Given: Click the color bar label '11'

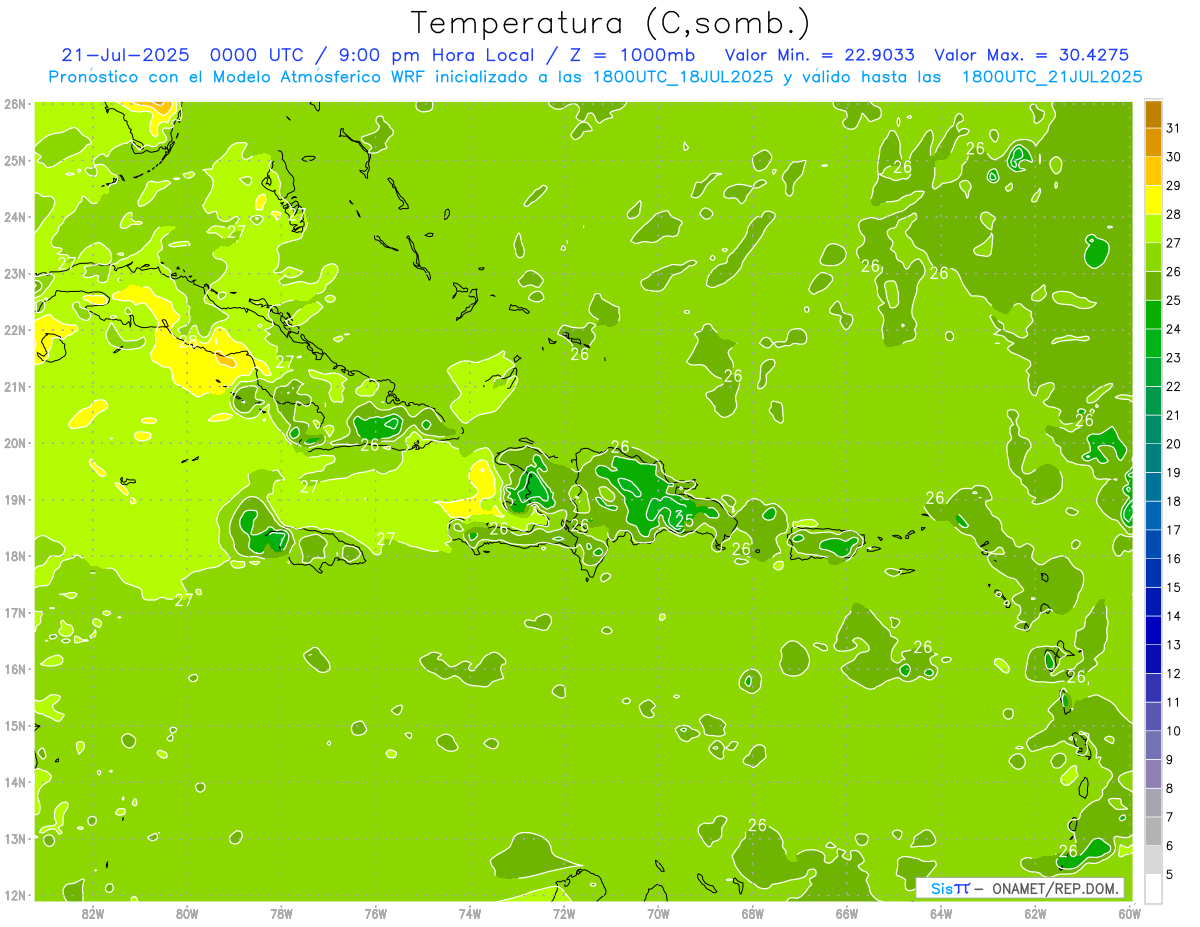Looking at the screenshot, I should [x=1173, y=702].
